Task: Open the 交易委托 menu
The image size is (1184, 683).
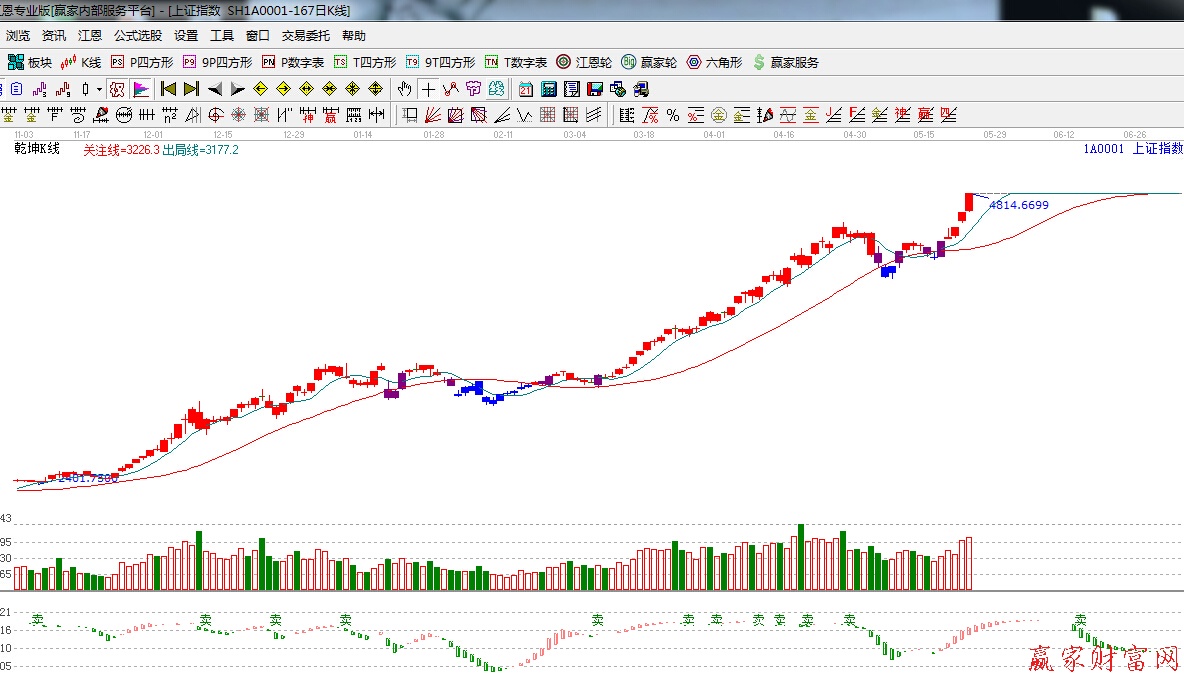Action: point(305,35)
